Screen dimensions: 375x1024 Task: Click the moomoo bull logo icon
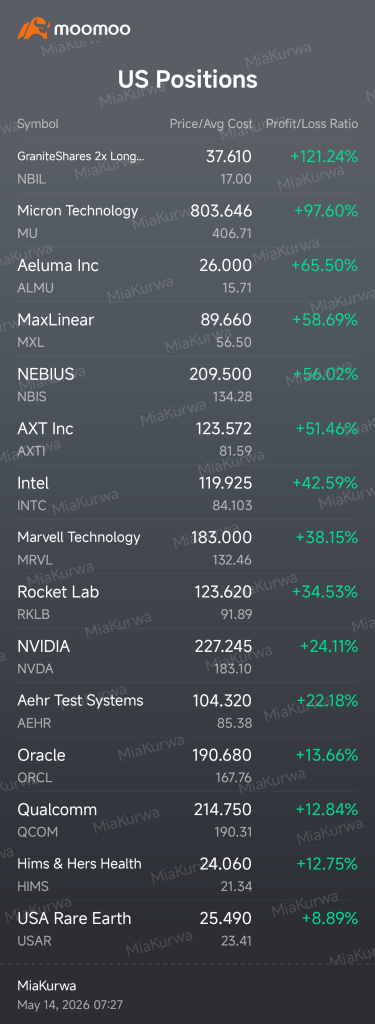coord(34,29)
